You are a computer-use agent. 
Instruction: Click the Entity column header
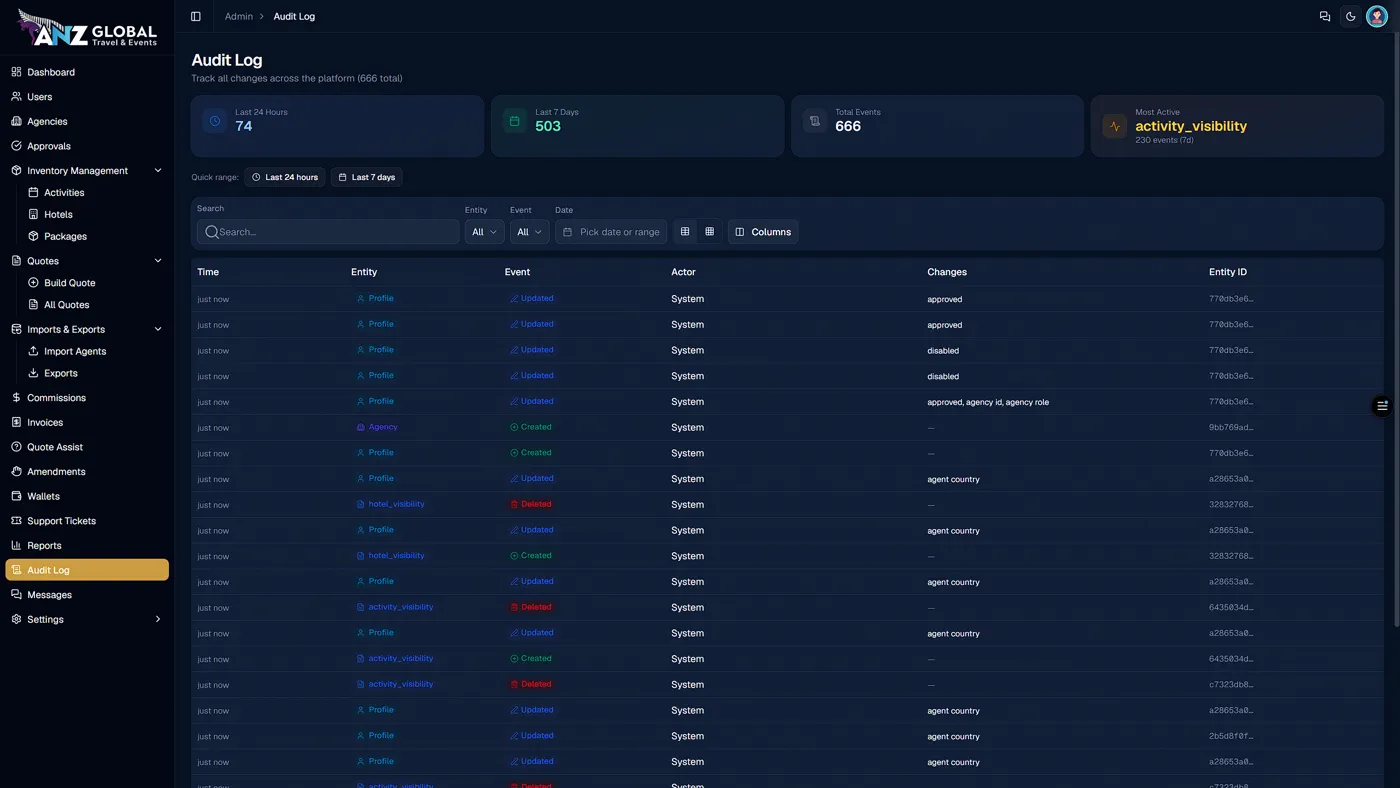[364, 272]
